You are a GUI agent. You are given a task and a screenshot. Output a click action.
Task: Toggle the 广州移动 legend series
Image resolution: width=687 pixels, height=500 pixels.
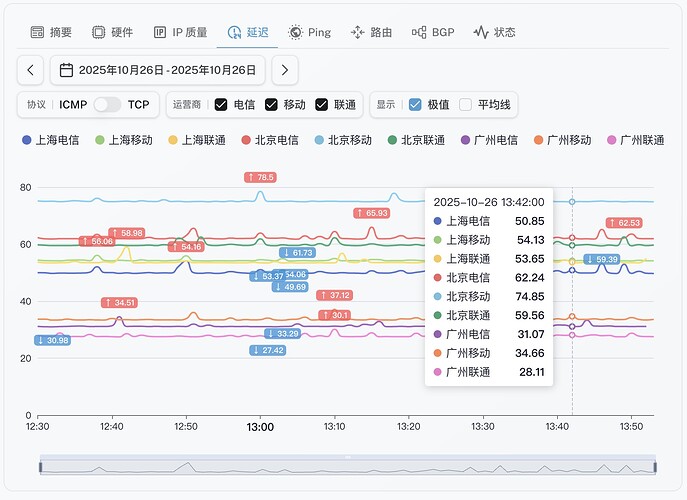point(563,141)
